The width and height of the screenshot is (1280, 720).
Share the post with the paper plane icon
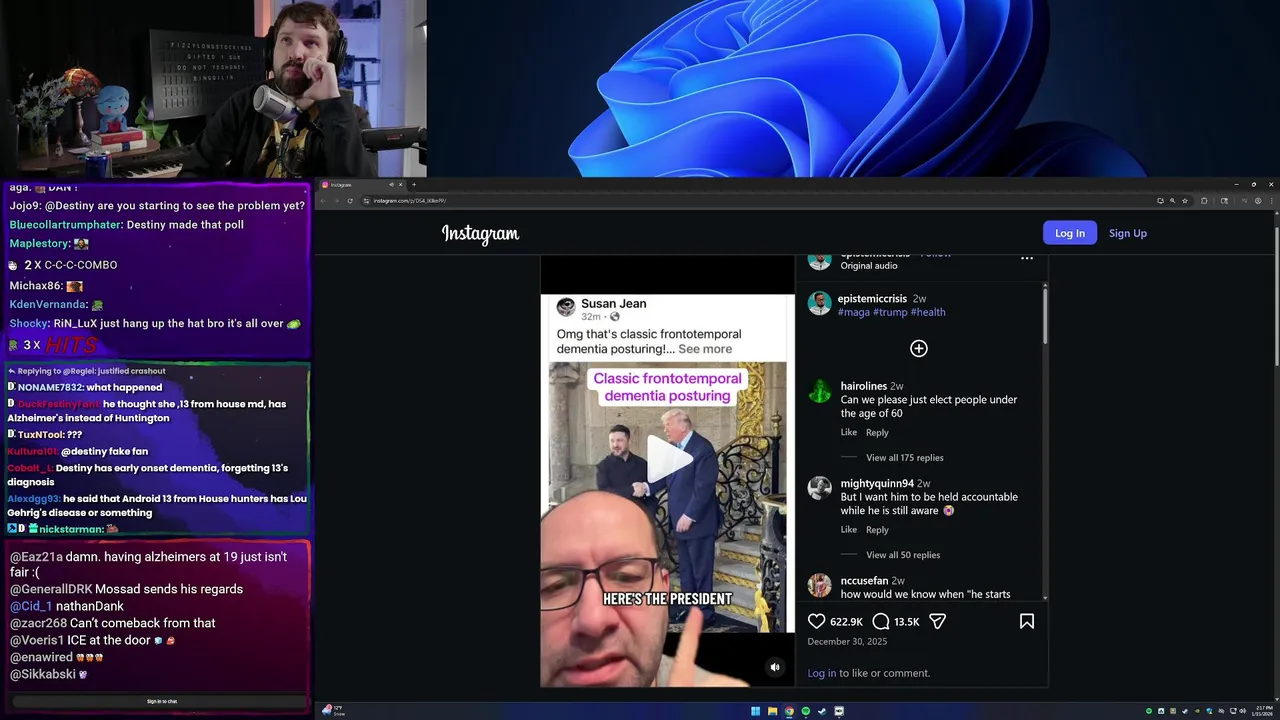pyautogui.click(x=937, y=621)
